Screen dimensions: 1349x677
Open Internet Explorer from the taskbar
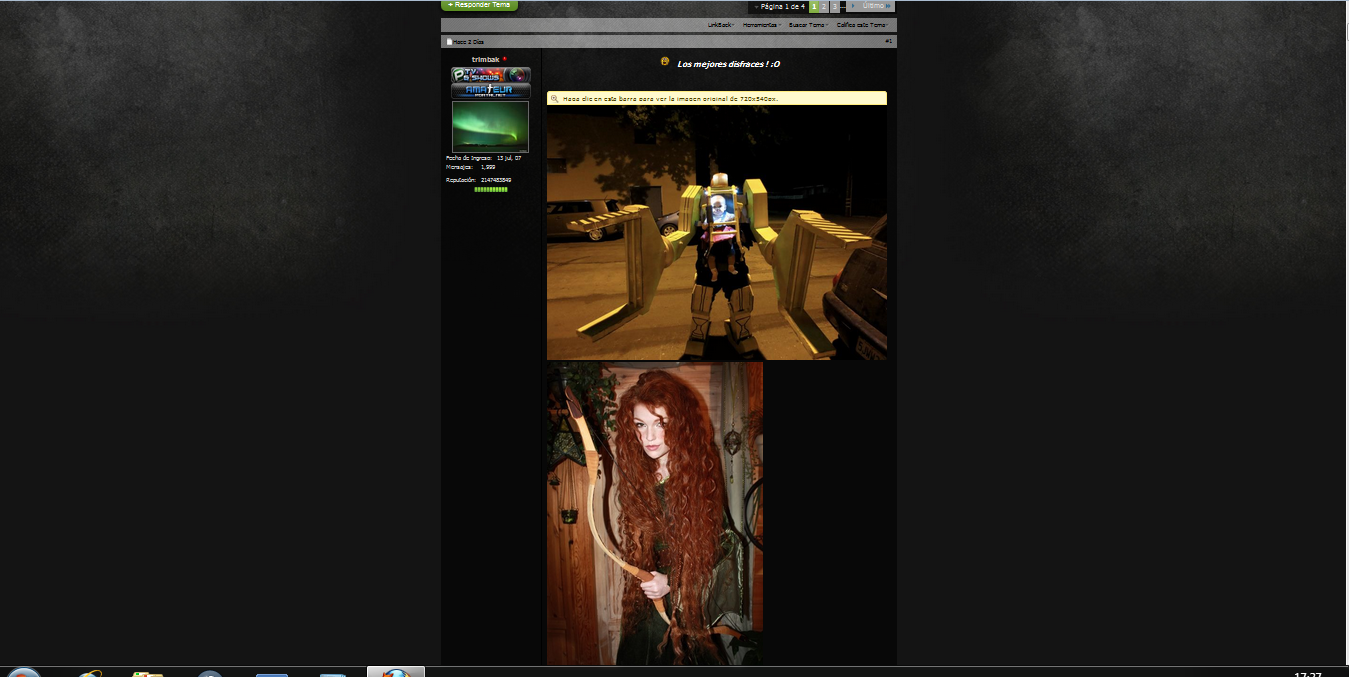[91, 673]
